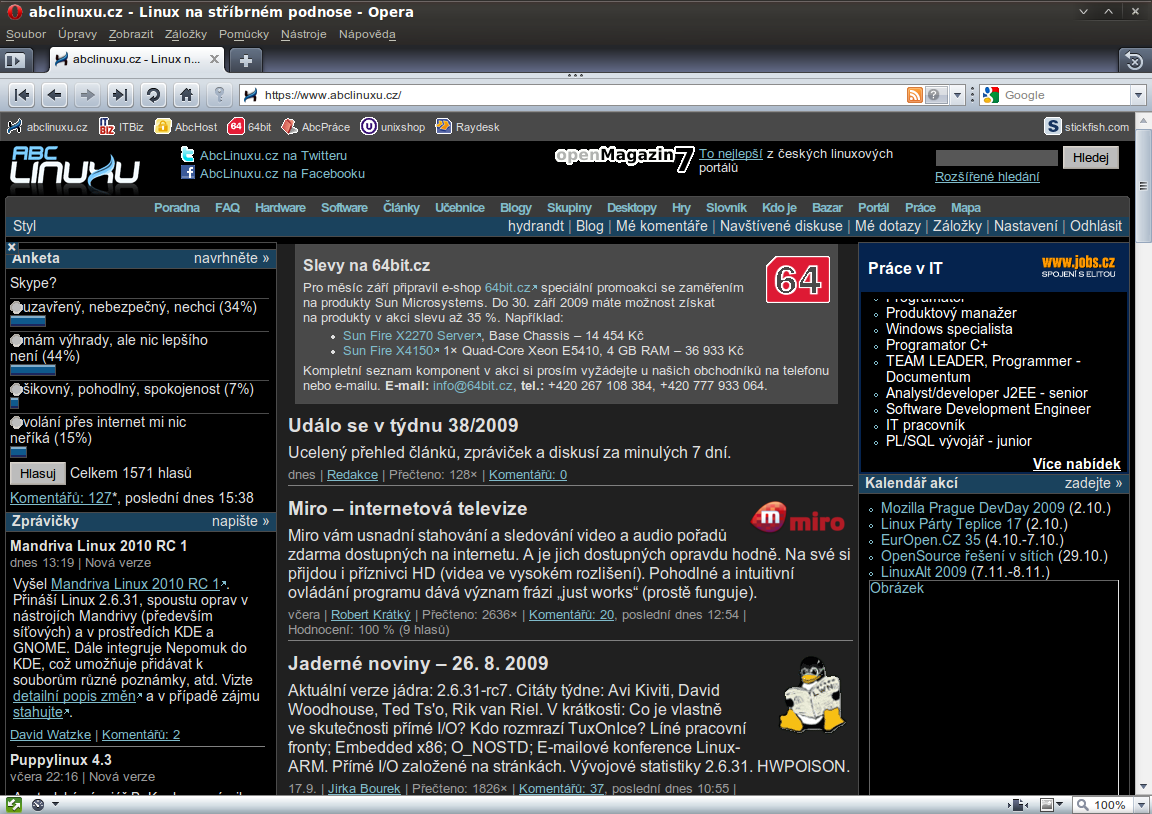
Task: Click the ABC Linuxu site logo
Action: pos(75,168)
